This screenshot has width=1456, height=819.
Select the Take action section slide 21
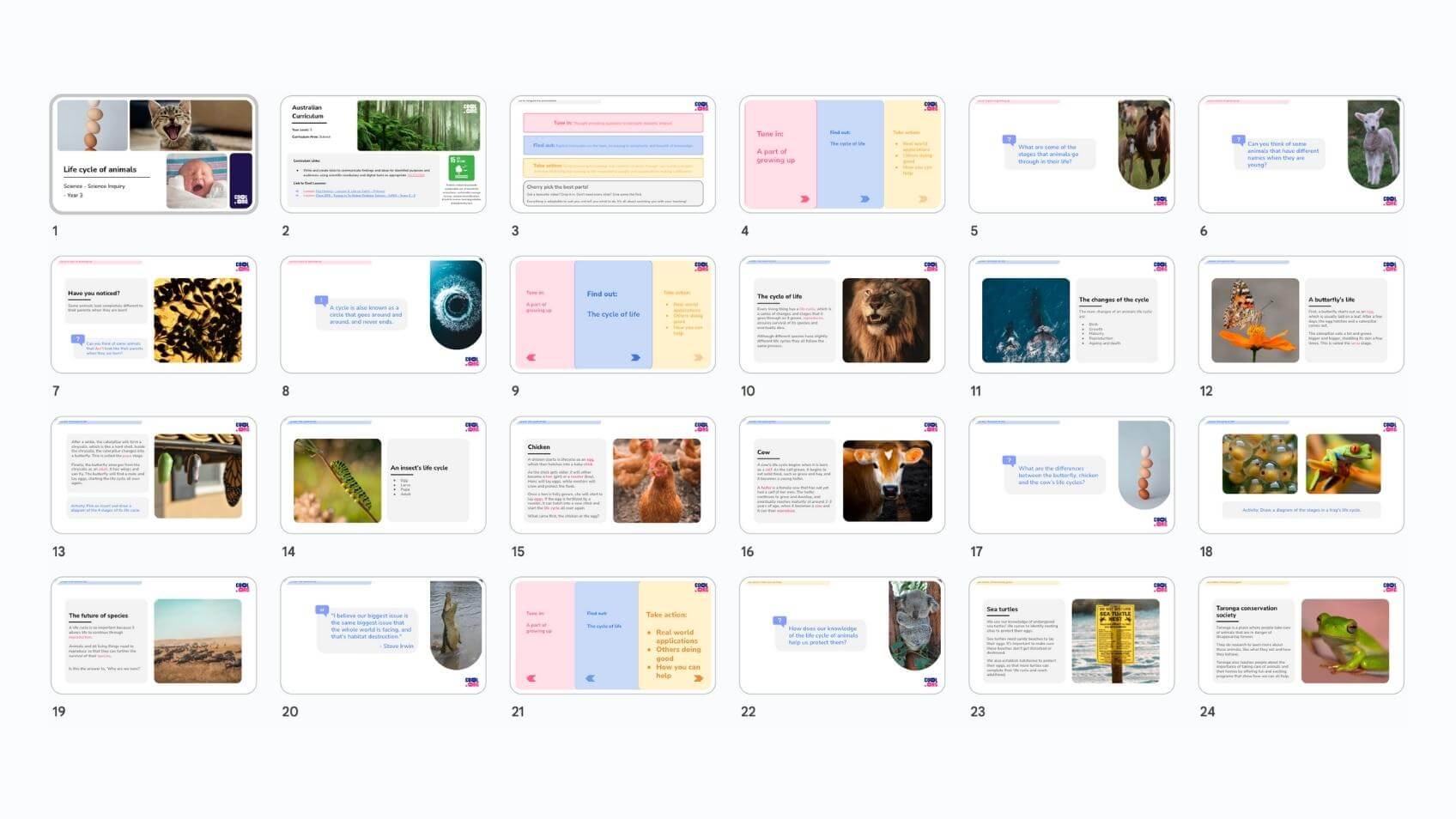(612, 635)
